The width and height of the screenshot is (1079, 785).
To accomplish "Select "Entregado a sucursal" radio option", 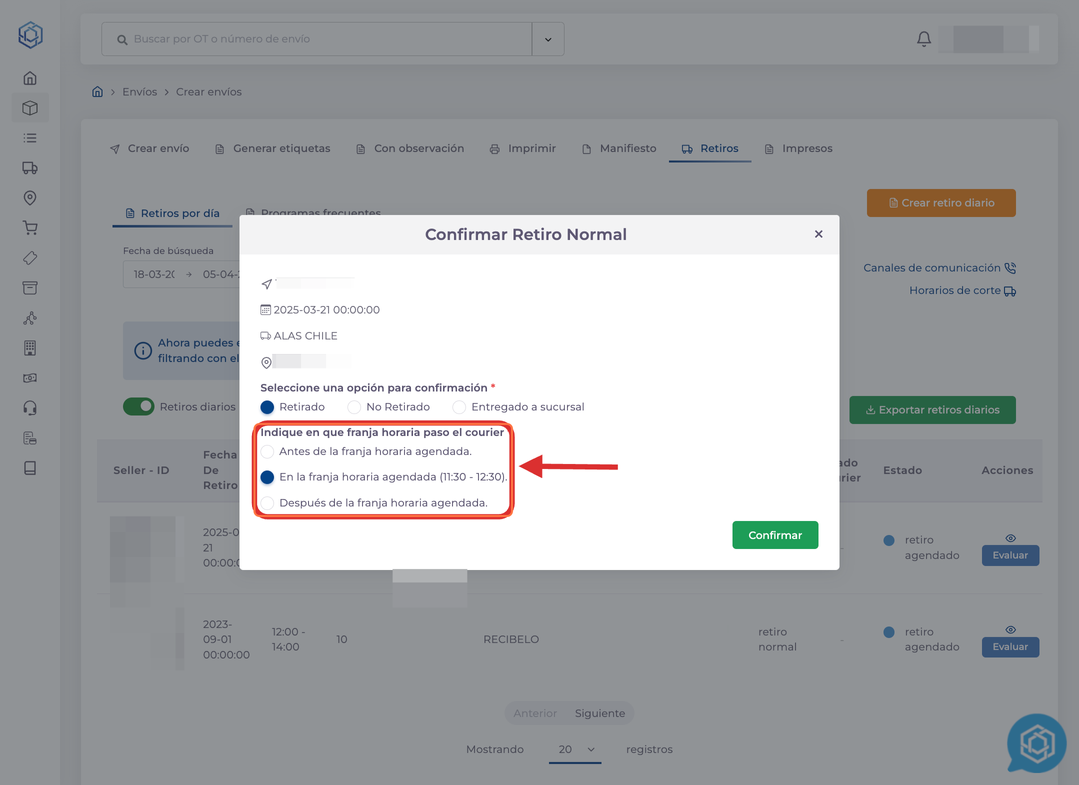I will [x=459, y=407].
